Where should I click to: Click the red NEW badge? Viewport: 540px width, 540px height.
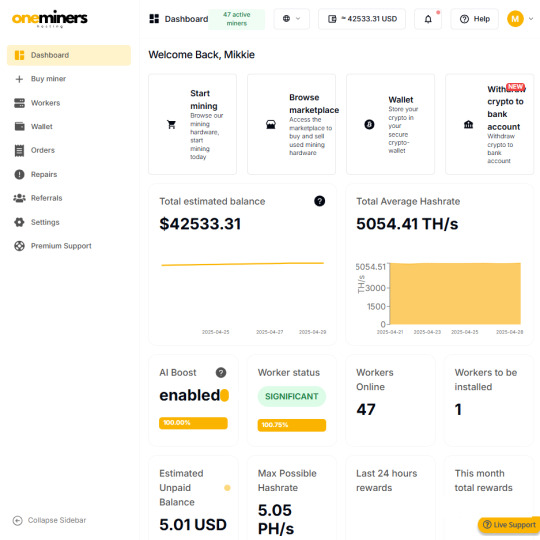[516, 87]
